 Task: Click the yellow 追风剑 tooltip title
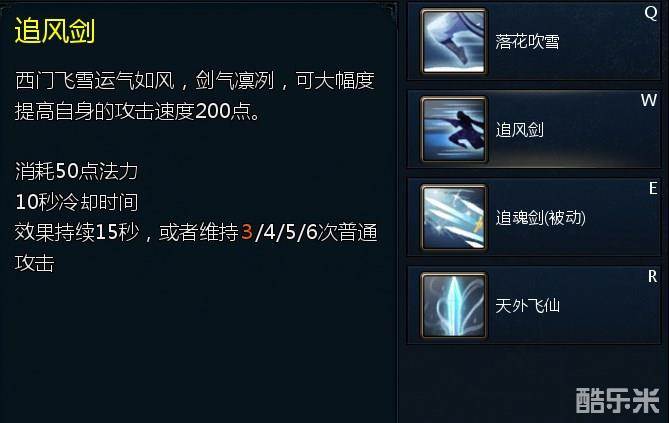[55, 31]
